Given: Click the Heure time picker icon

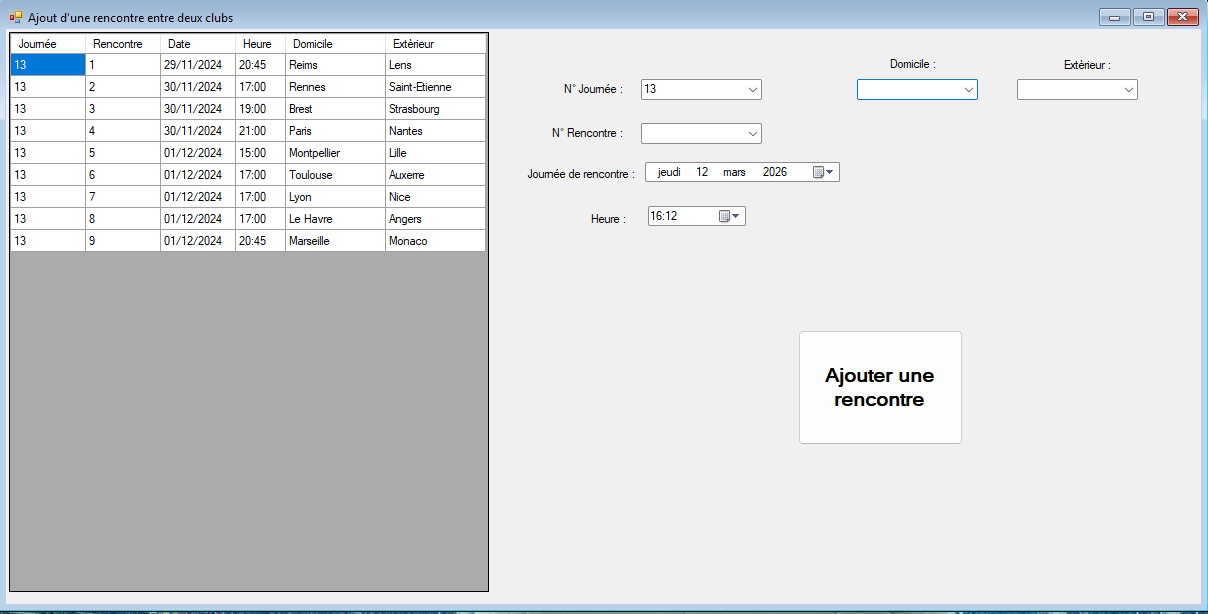Looking at the screenshot, I should pos(729,216).
